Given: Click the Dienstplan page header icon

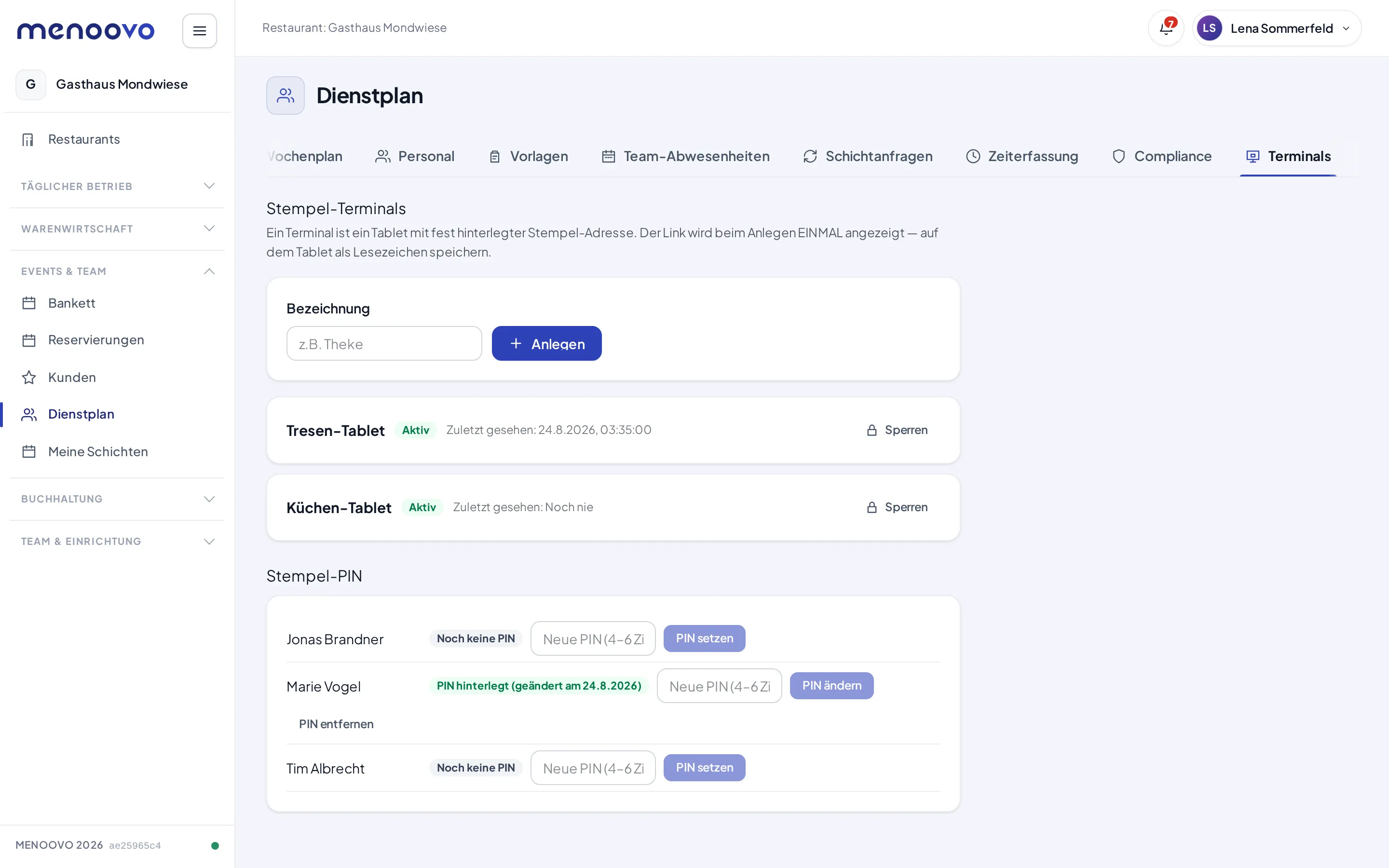Looking at the screenshot, I should pos(285,95).
